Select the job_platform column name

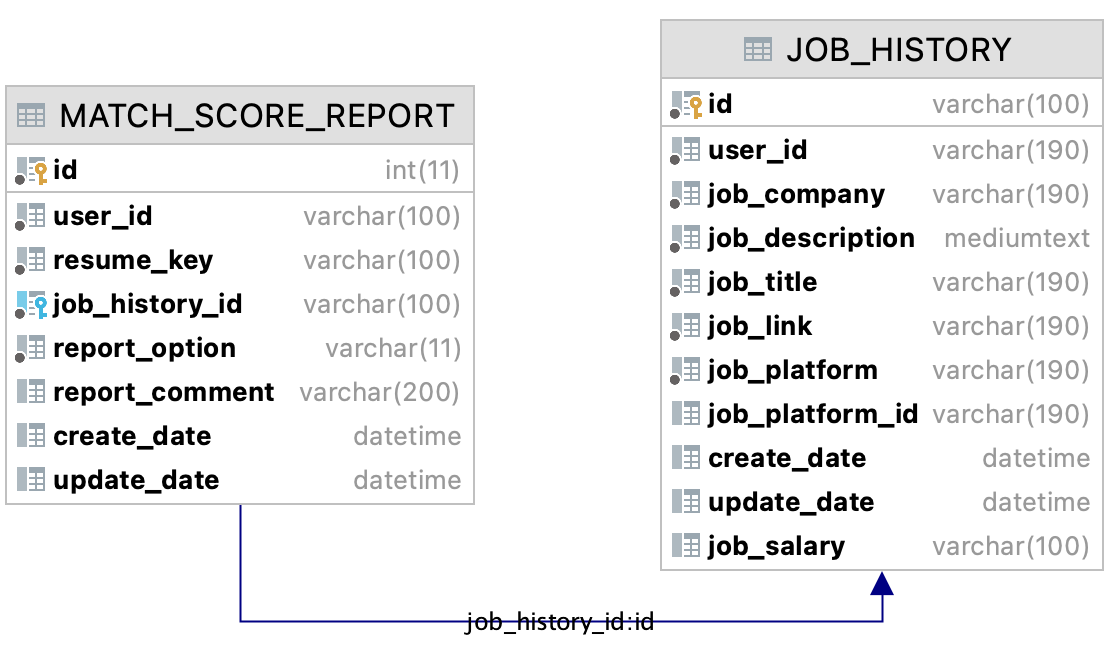pos(793,371)
